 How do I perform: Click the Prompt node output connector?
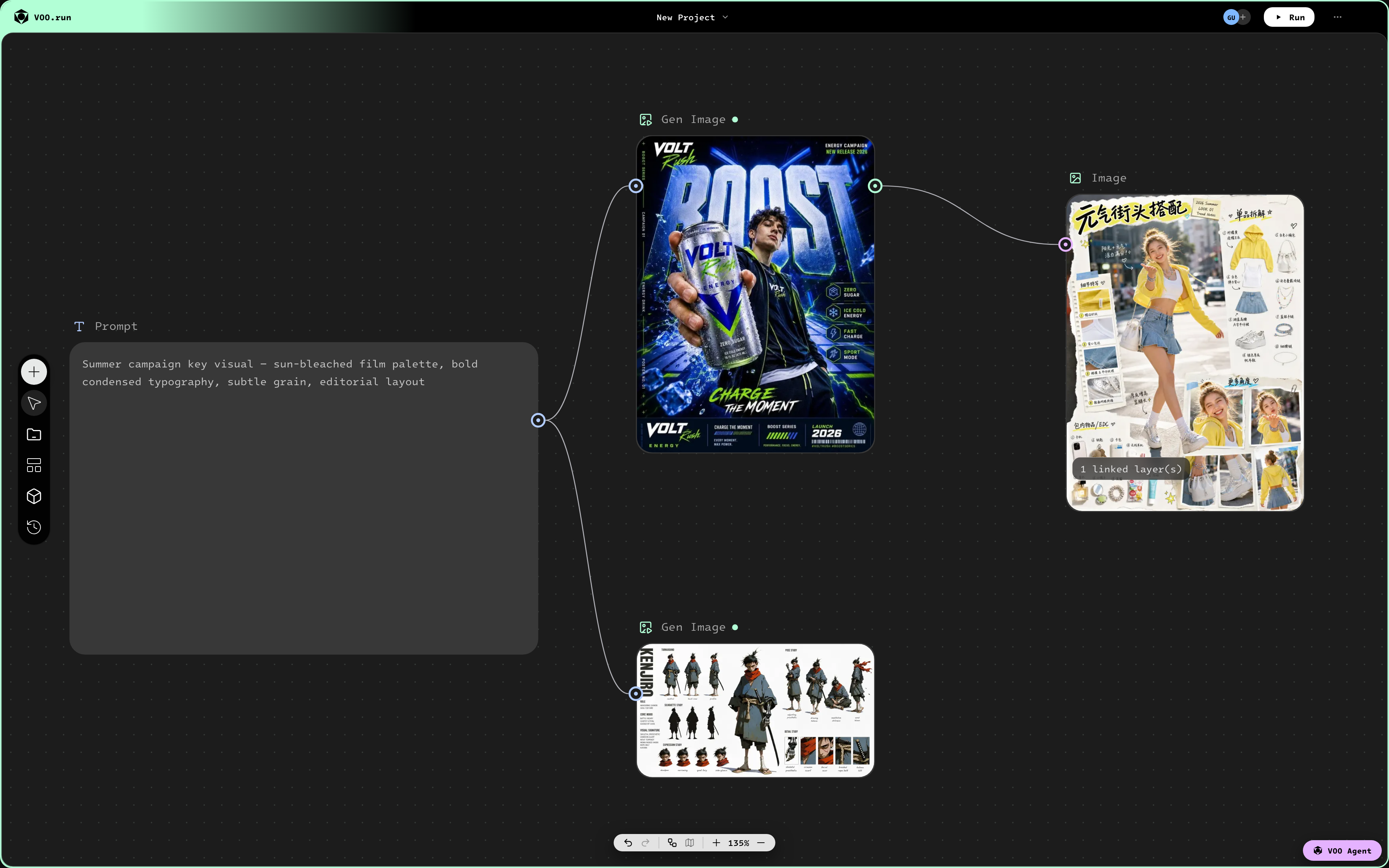[x=538, y=420]
